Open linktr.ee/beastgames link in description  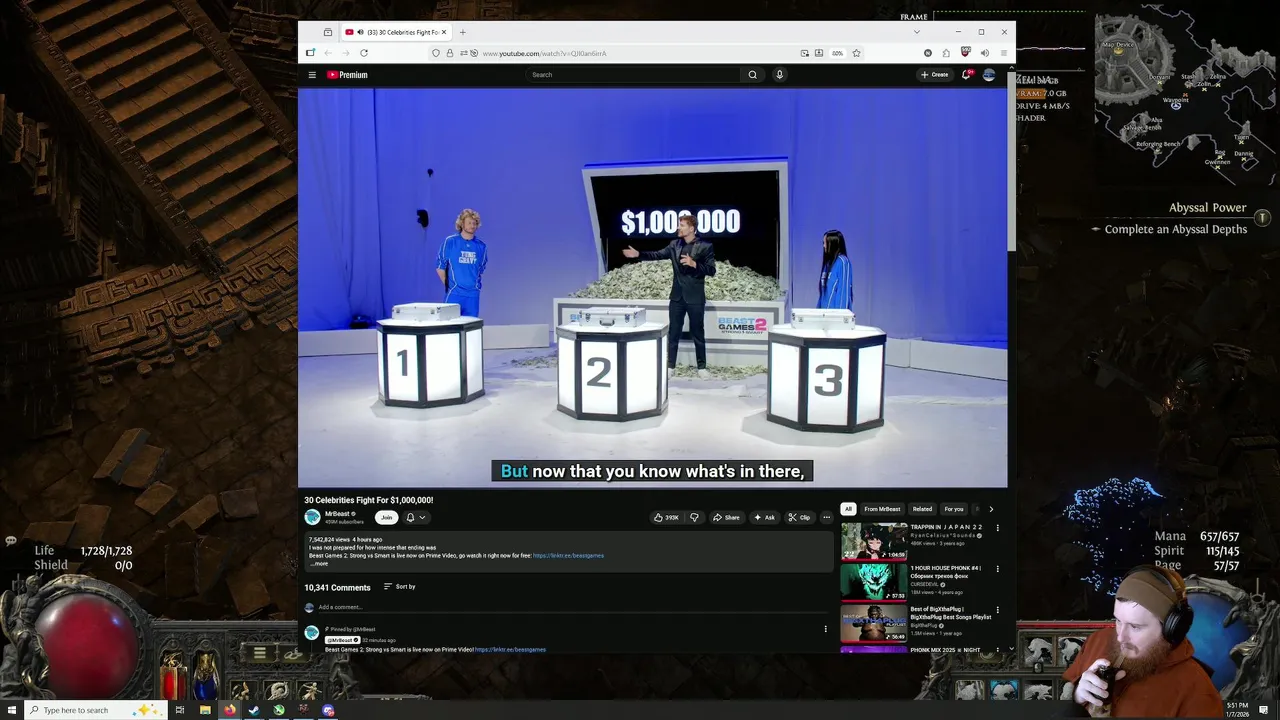[x=568, y=555]
